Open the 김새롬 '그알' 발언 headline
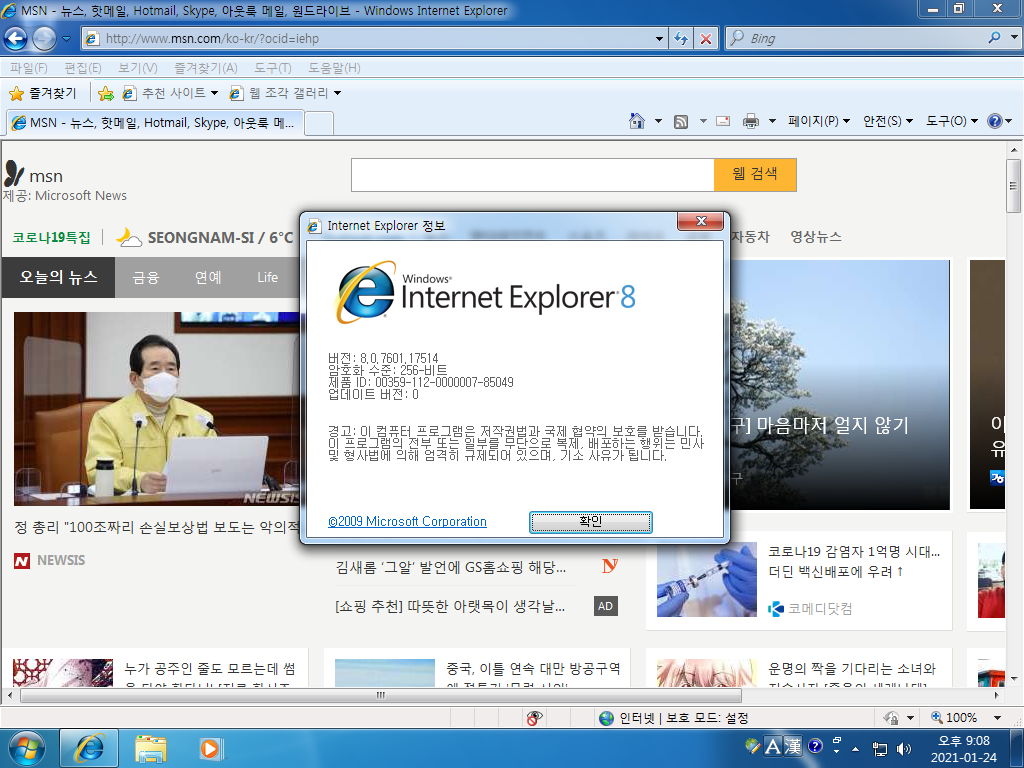This screenshot has width=1024, height=768. (x=451, y=568)
